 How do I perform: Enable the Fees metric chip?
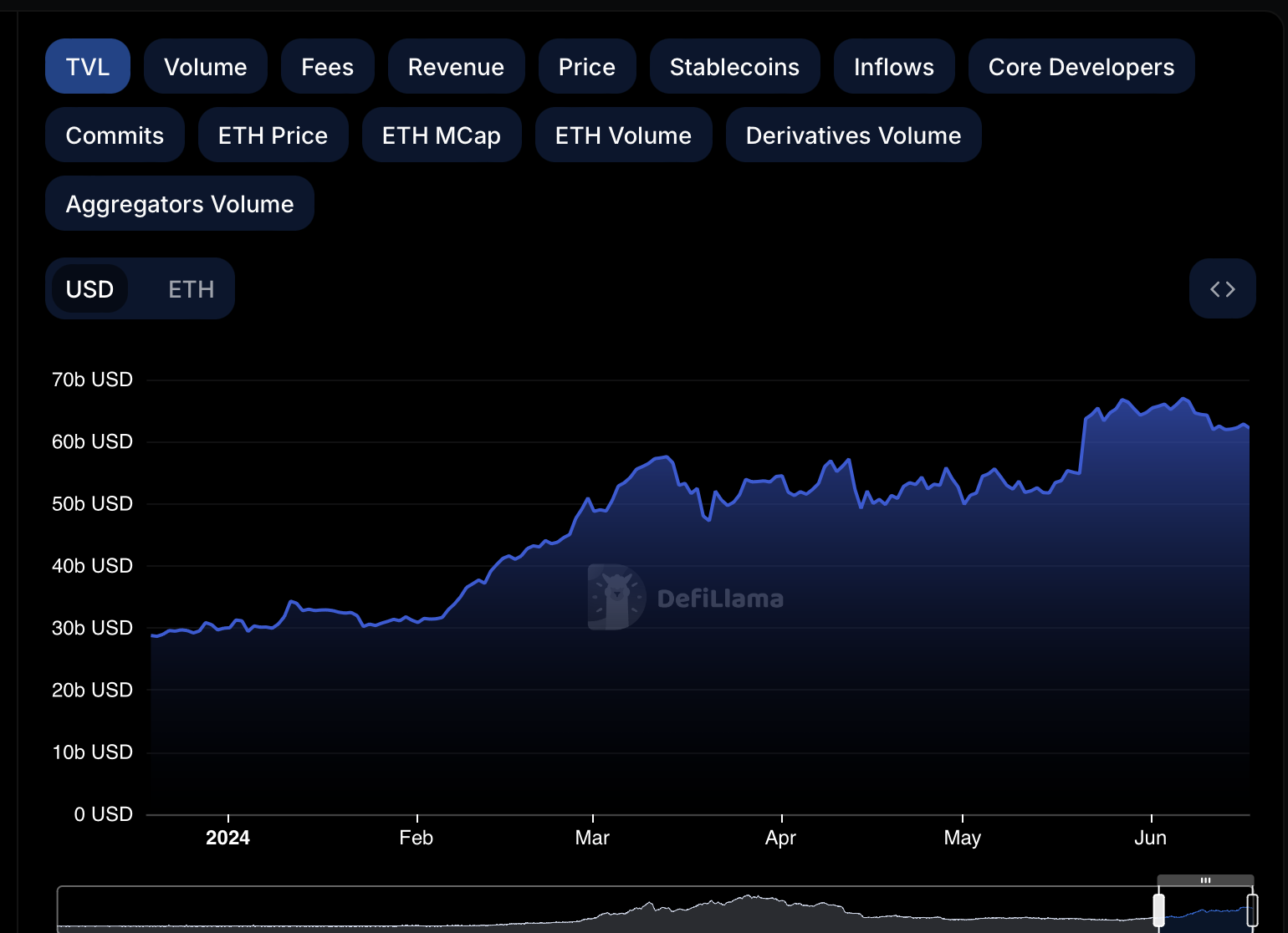328,66
